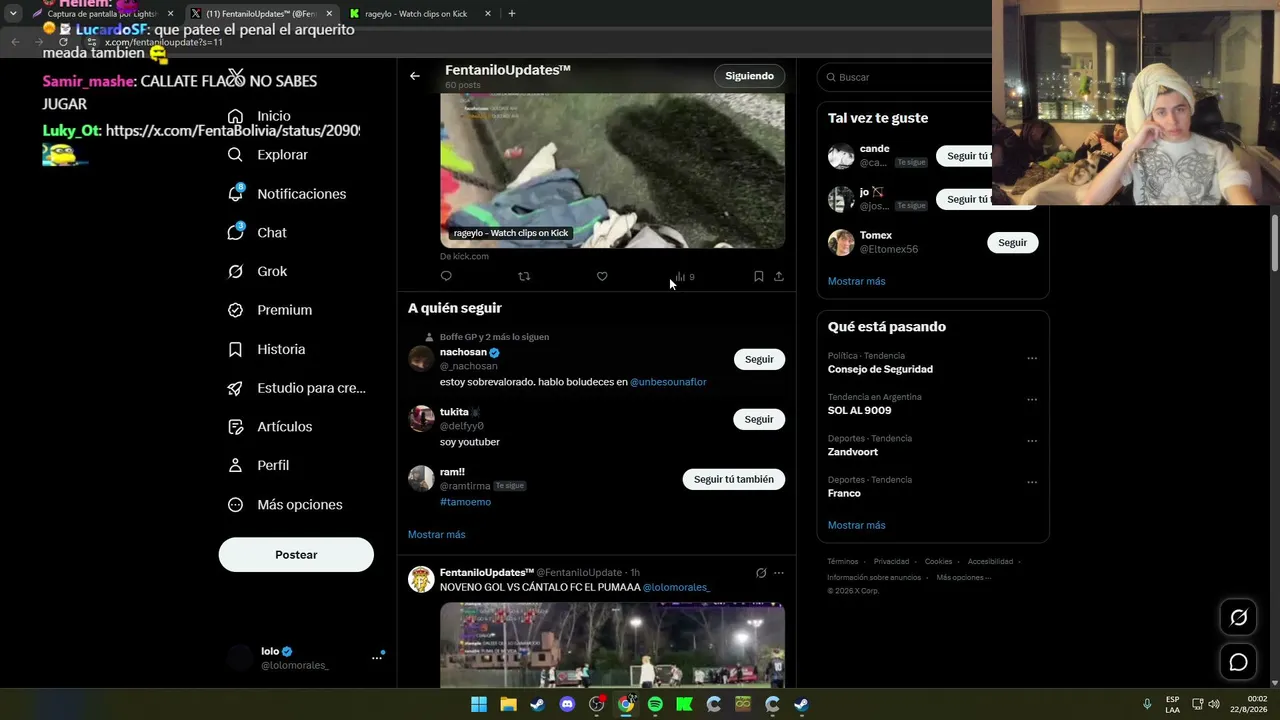This screenshot has width=1280, height=720.
Task: Open the Premium badge icon
Action: (235, 310)
